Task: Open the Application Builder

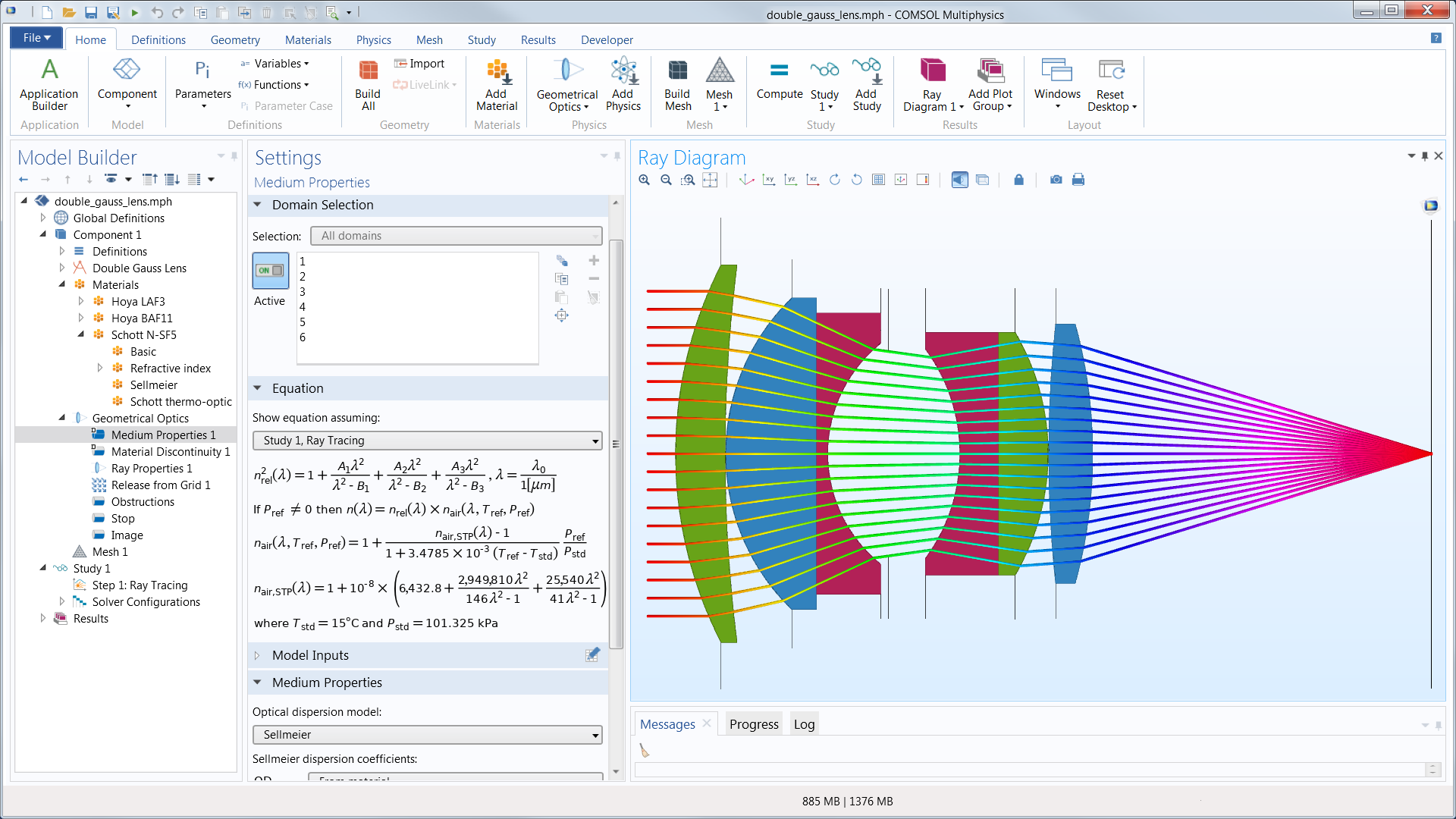Action: click(49, 83)
